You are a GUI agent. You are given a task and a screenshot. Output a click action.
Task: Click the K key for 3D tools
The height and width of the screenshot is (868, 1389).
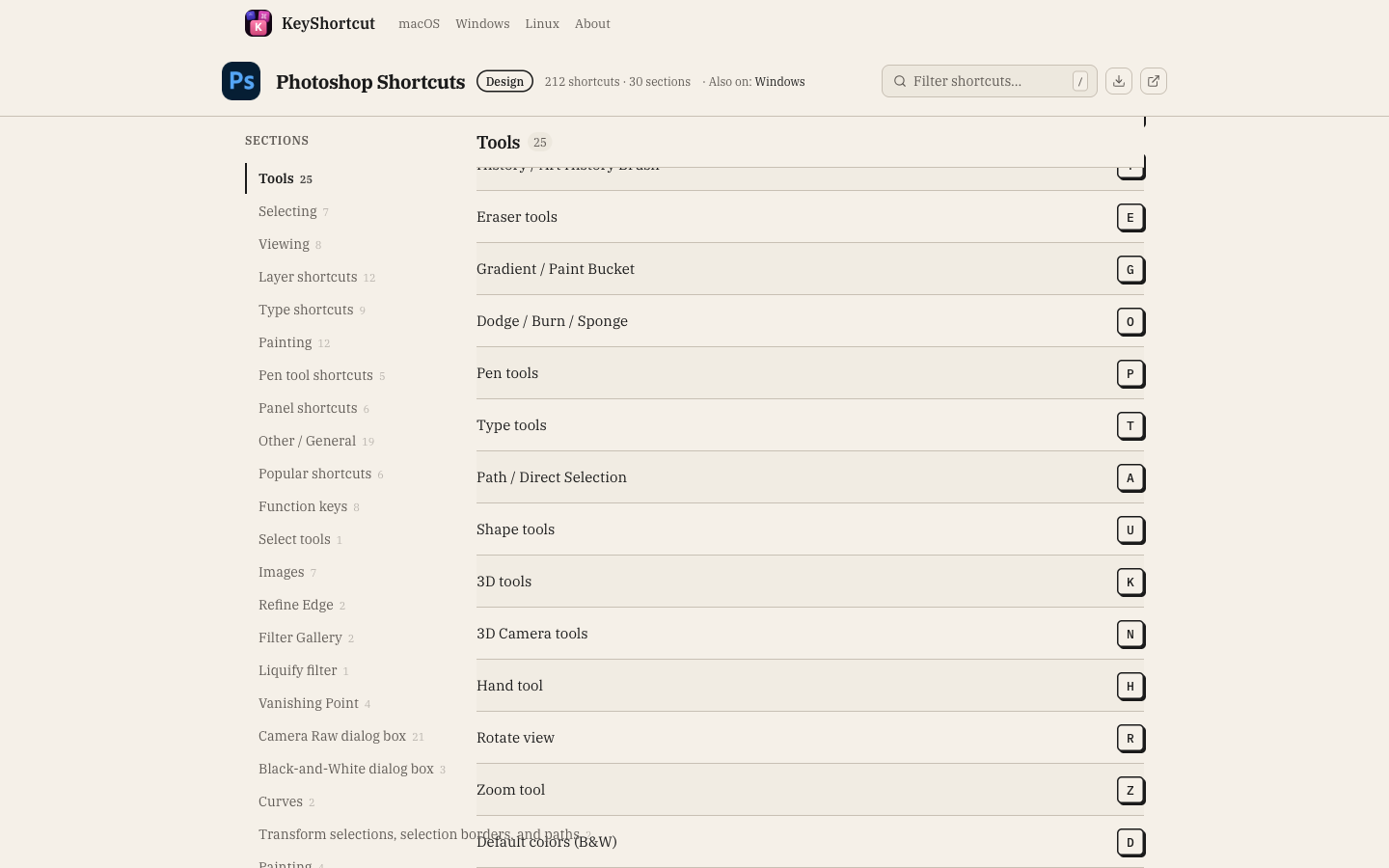coord(1130,582)
